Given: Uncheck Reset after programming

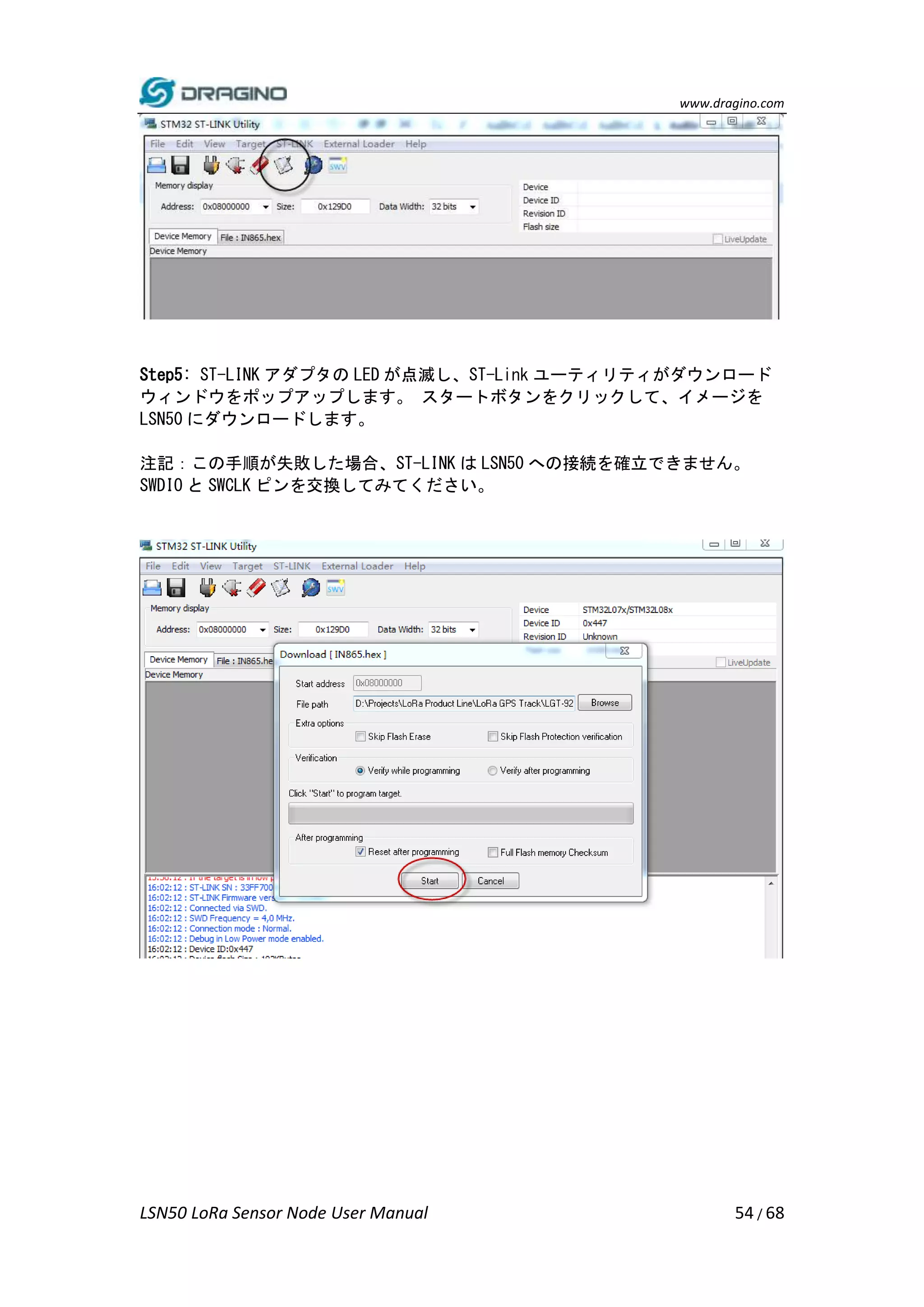Looking at the screenshot, I should tap(360, 852).
